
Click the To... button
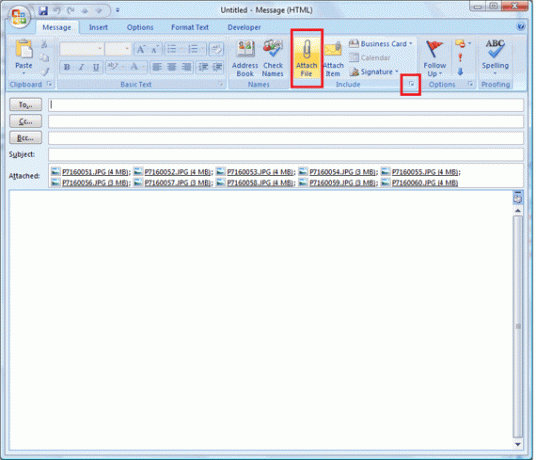(x=25, y=105)
